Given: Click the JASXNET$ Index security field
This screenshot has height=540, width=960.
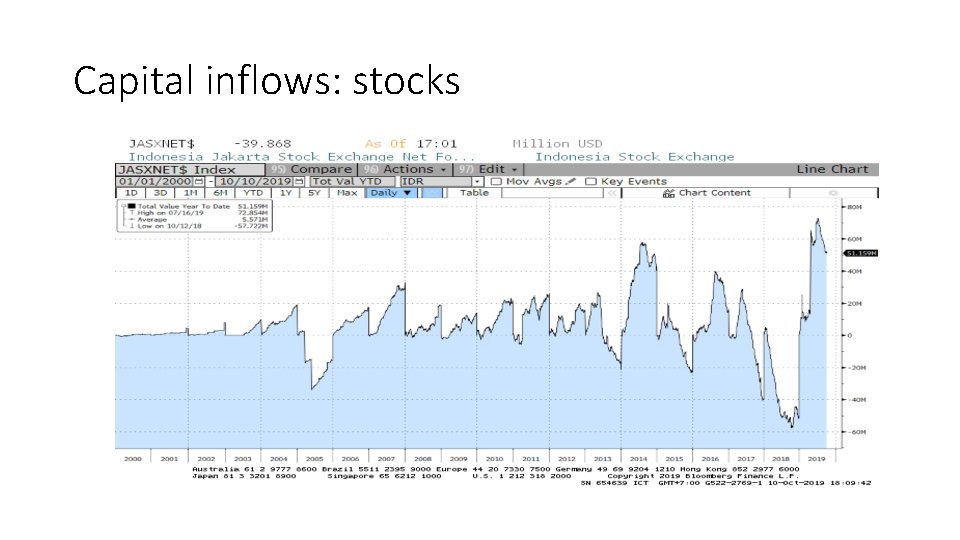Looking at the screenshot, I should pyautogui.click(x=190, y=170).
